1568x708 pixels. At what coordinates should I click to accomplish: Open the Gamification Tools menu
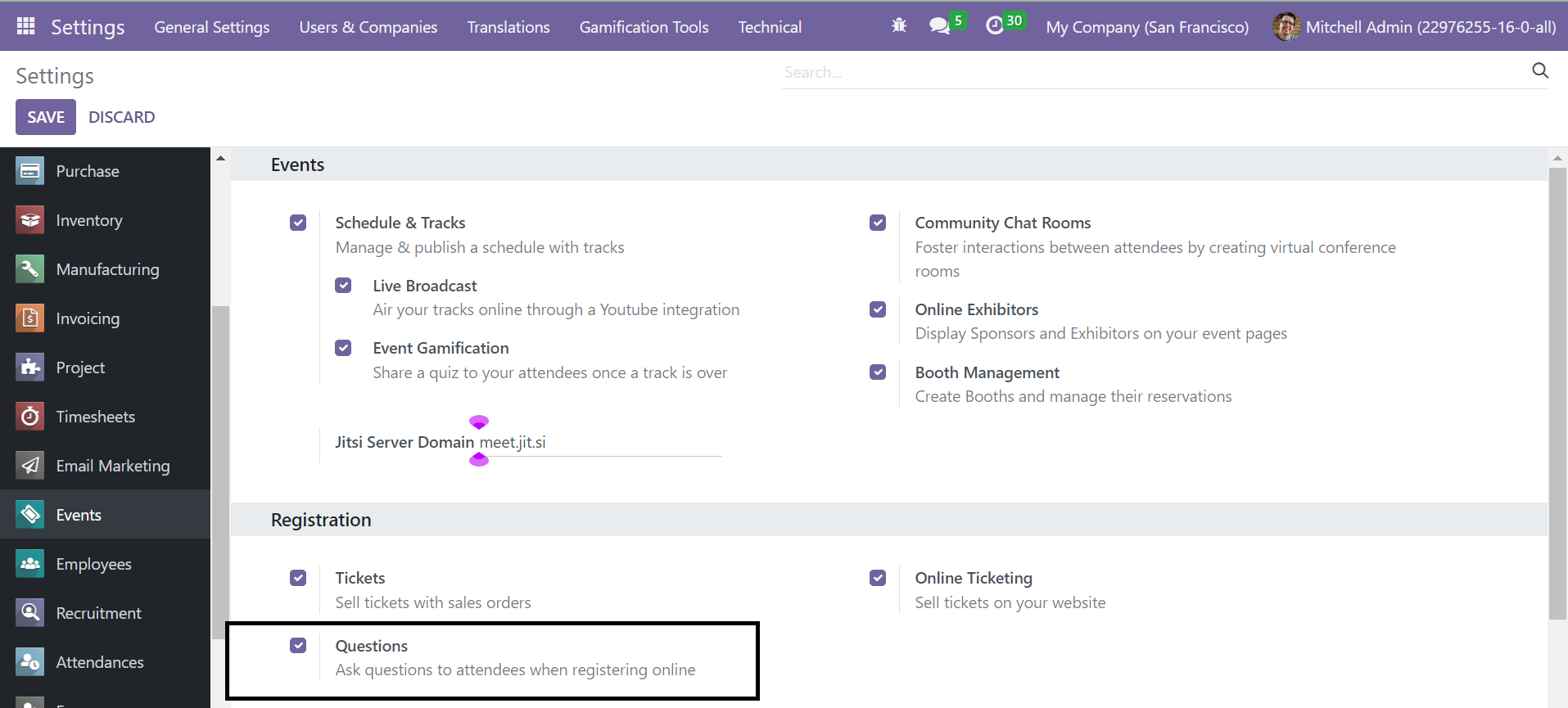[x=644, y=27]
